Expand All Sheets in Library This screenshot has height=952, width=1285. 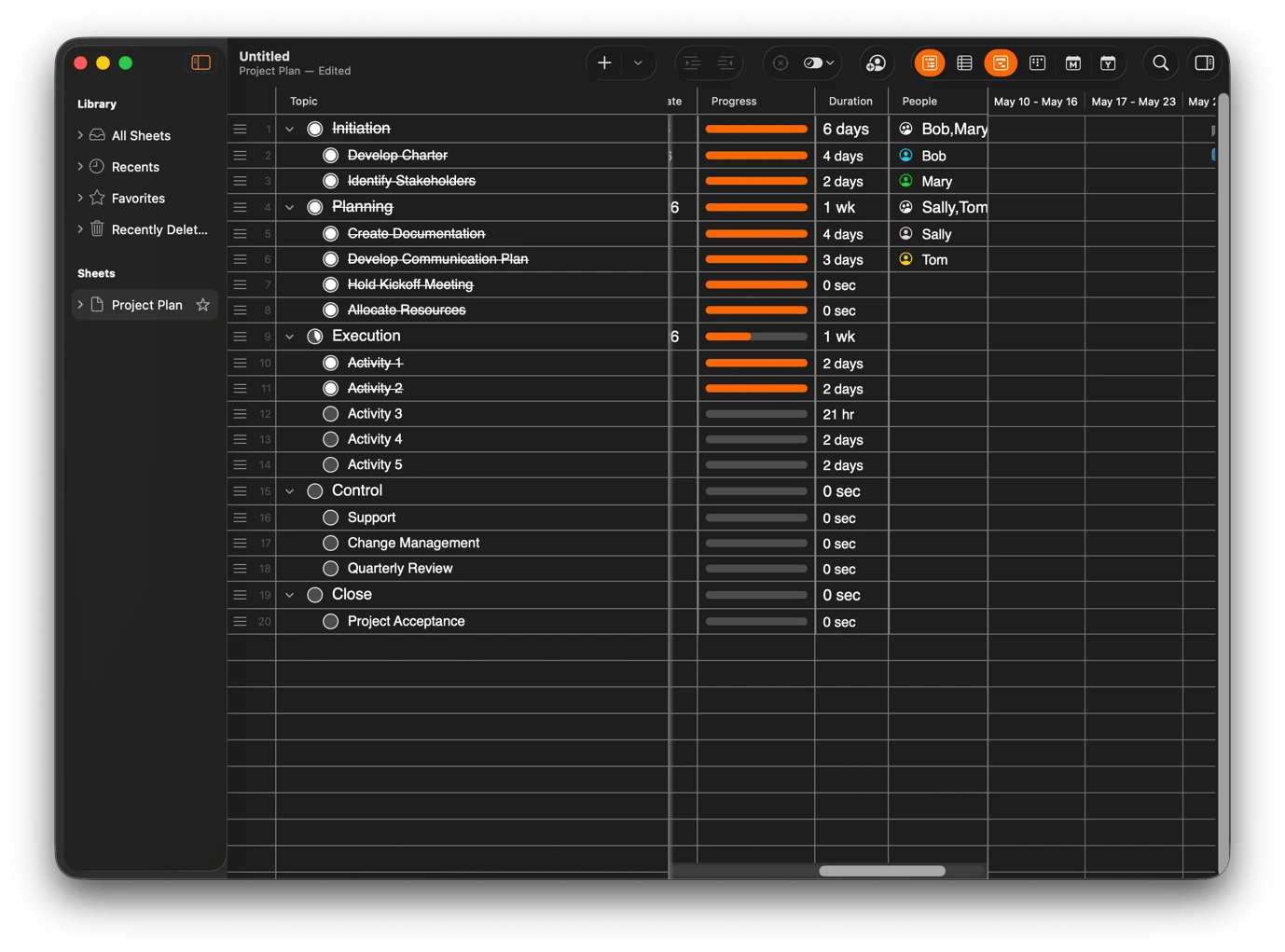[80, 135]
